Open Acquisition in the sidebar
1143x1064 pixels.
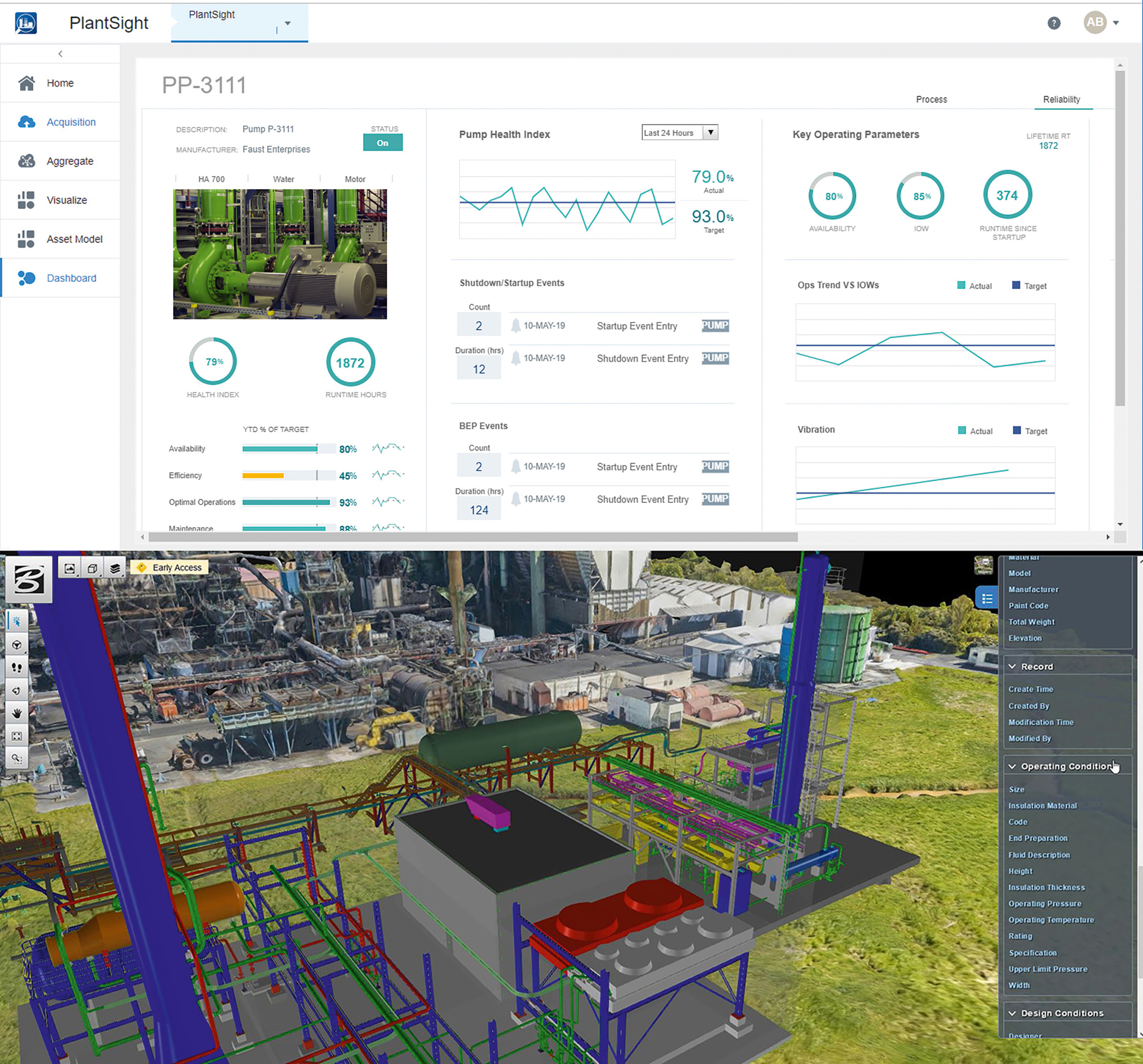click(61, 122)
